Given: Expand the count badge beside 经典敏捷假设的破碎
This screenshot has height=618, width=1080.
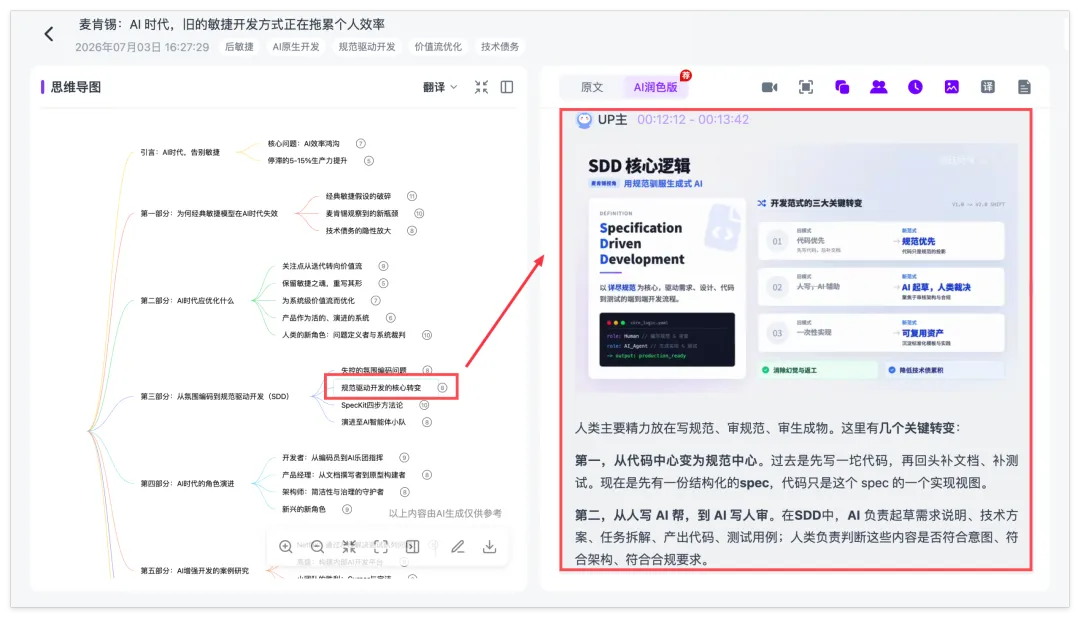Looking at the screenshot, I should tap(412, 196).
